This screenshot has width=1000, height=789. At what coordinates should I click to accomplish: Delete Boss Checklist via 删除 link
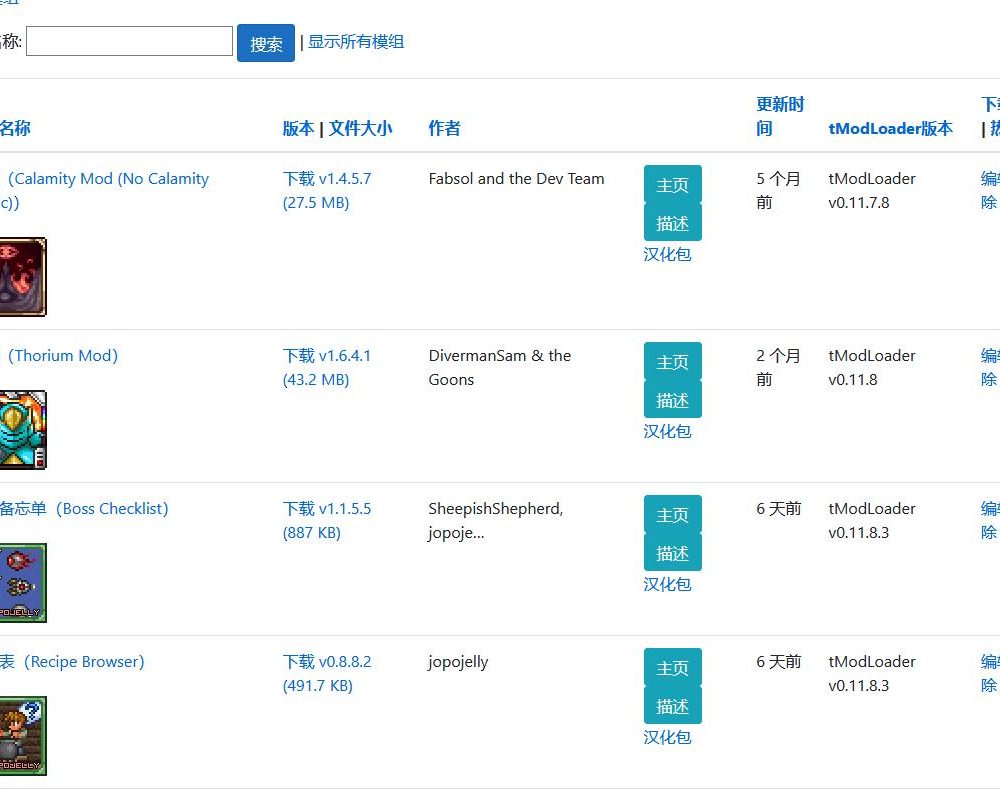pyautogui.click(x=988, y=532)
